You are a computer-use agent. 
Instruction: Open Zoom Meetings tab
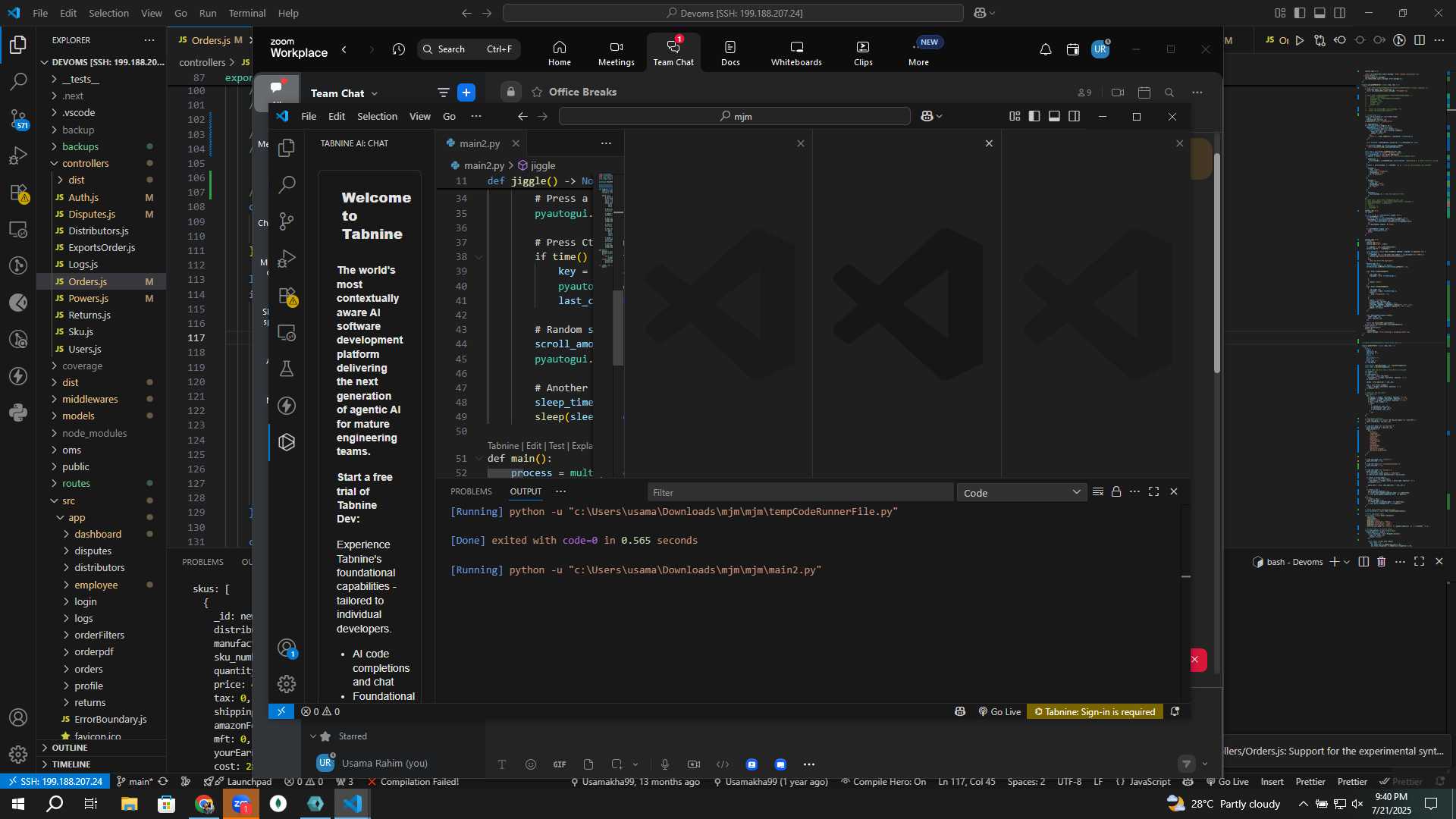616,53
